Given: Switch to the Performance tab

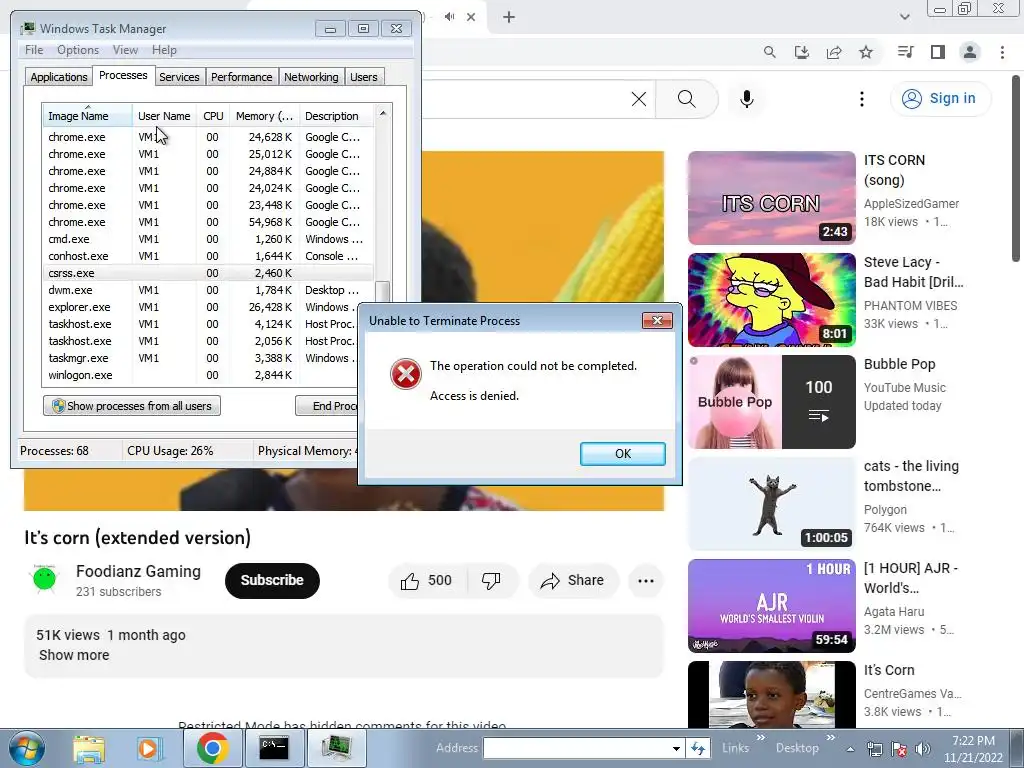Looking at the screenshot, I should pyautogui.click(x=241, y=77).
